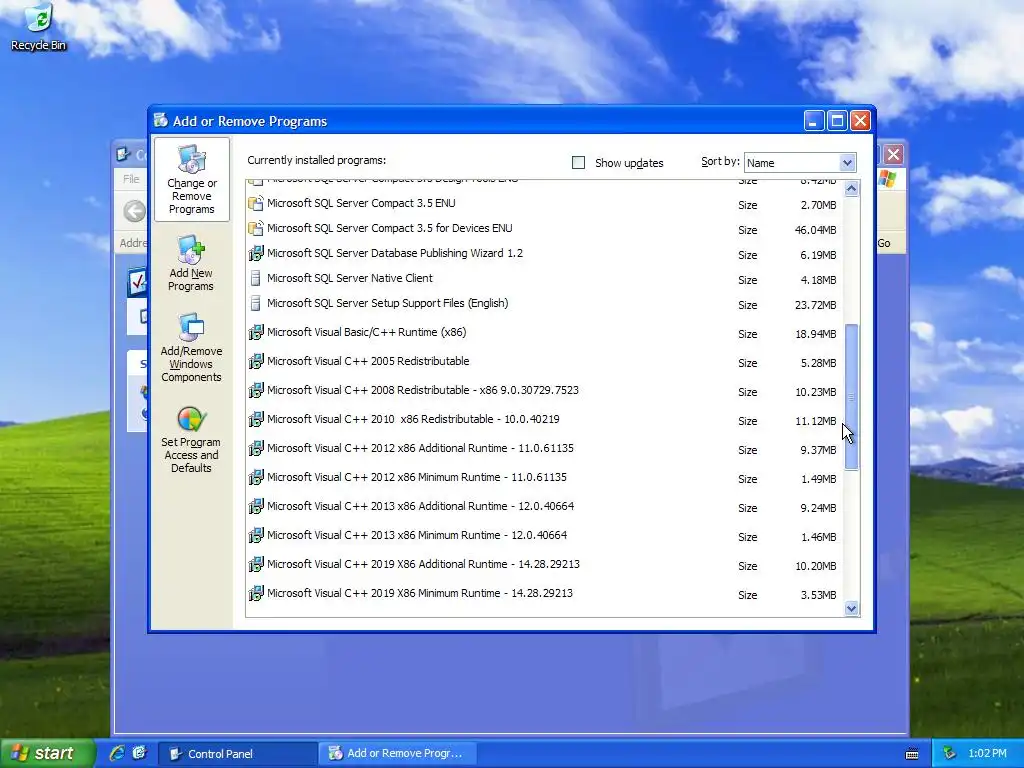This screenshot has height=768, width=1024.
Task: Enable the Show updates checkbox
Action: click(x=578, y=163)
